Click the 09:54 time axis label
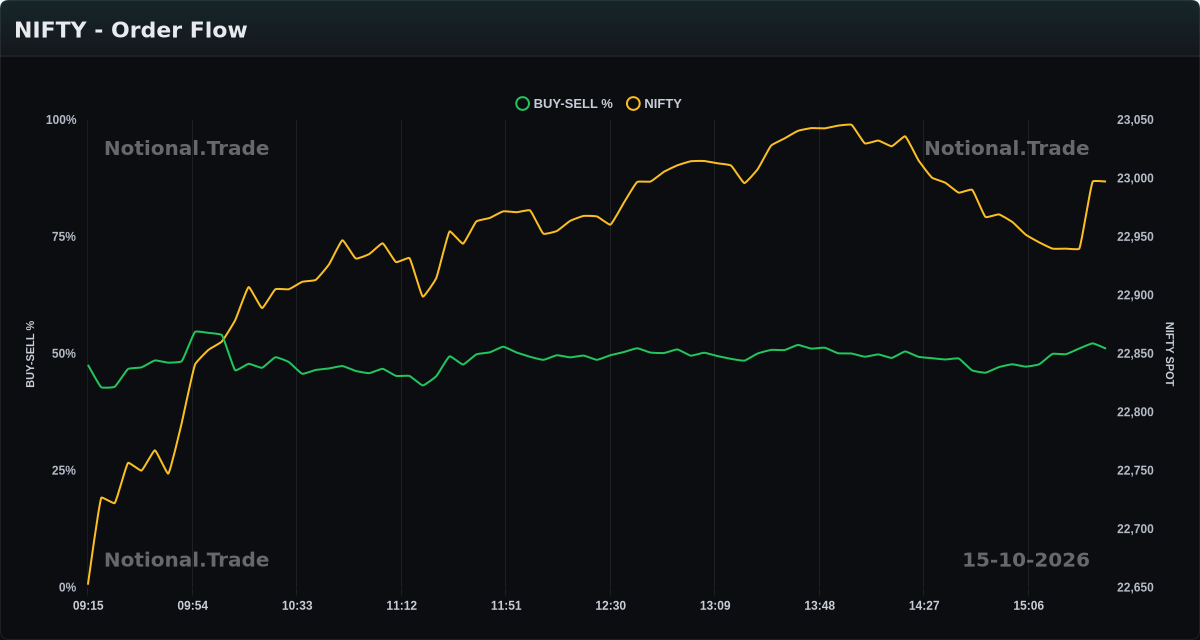The image size is (1200, 640). click(x=193, y=606)
